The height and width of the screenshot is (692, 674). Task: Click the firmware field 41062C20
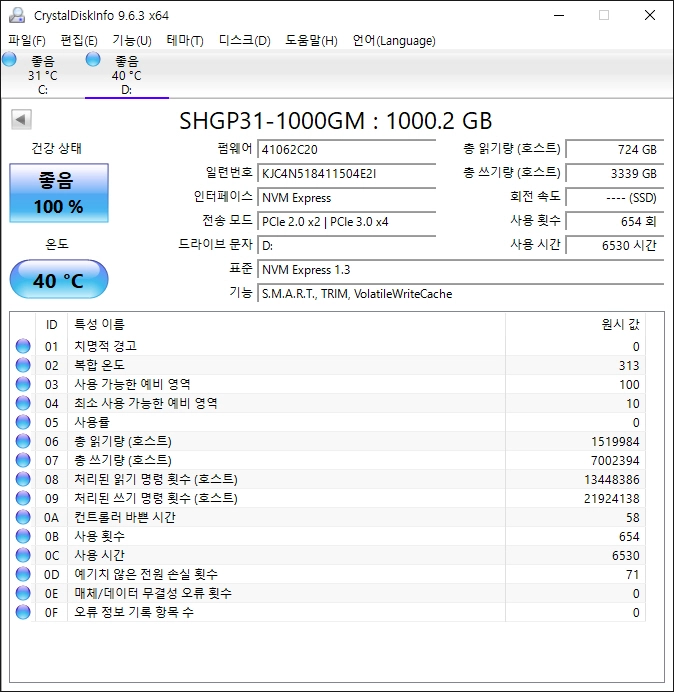[346, 150]
